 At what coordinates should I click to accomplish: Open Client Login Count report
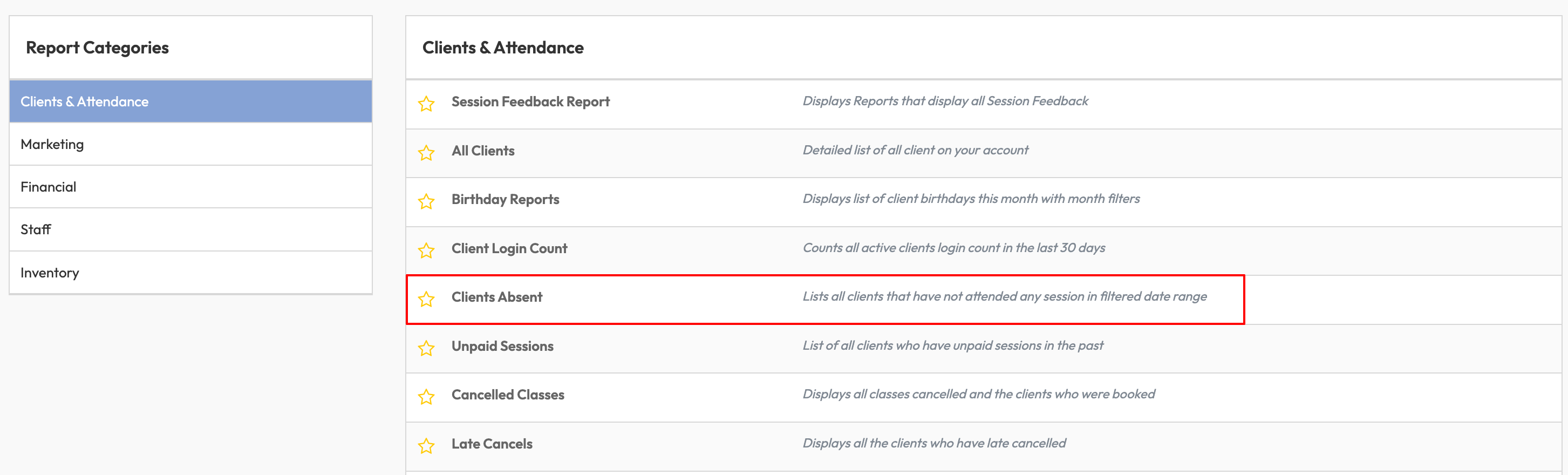[509, 248]
